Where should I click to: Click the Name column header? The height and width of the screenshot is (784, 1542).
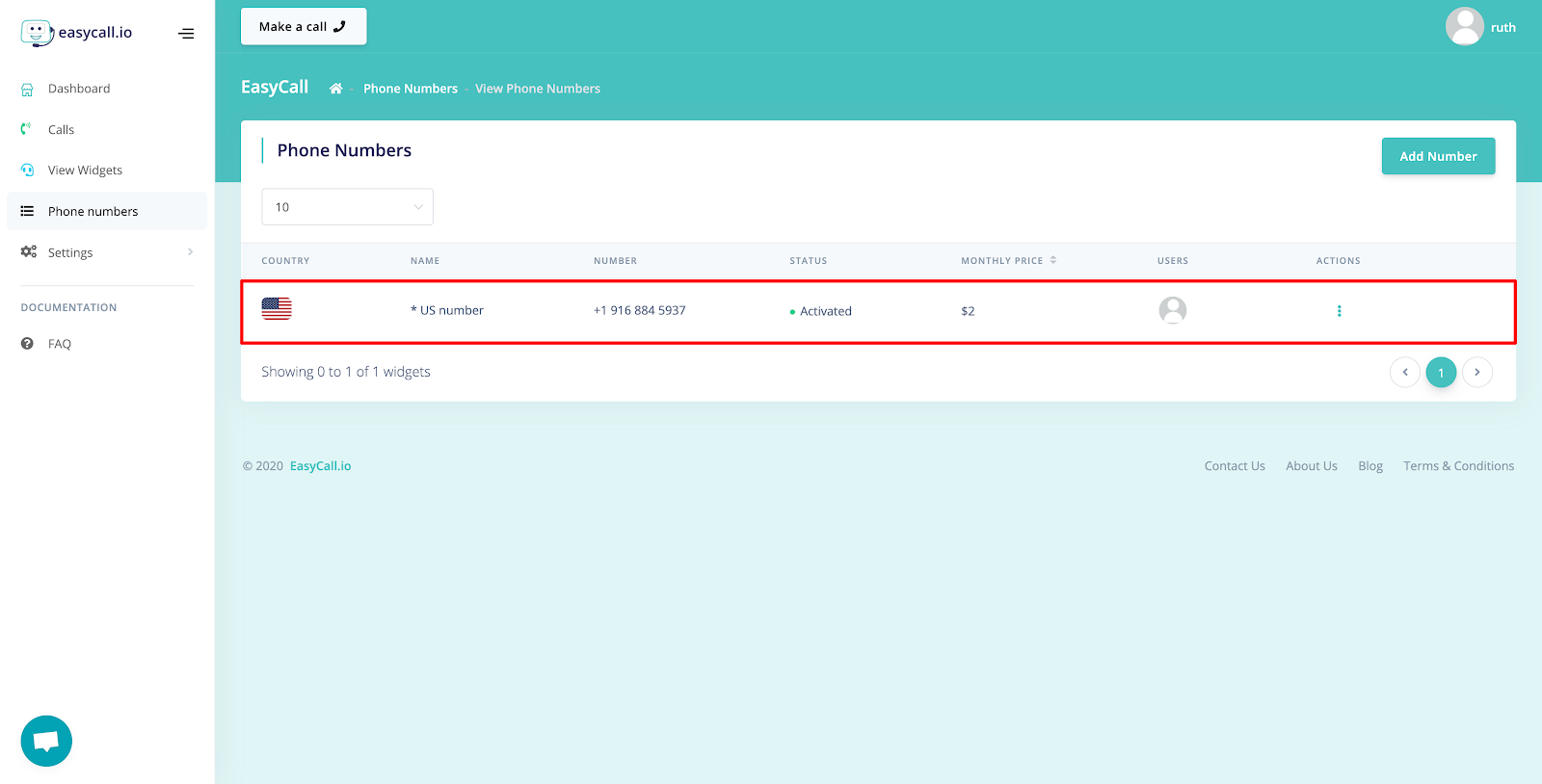[425, 261]
